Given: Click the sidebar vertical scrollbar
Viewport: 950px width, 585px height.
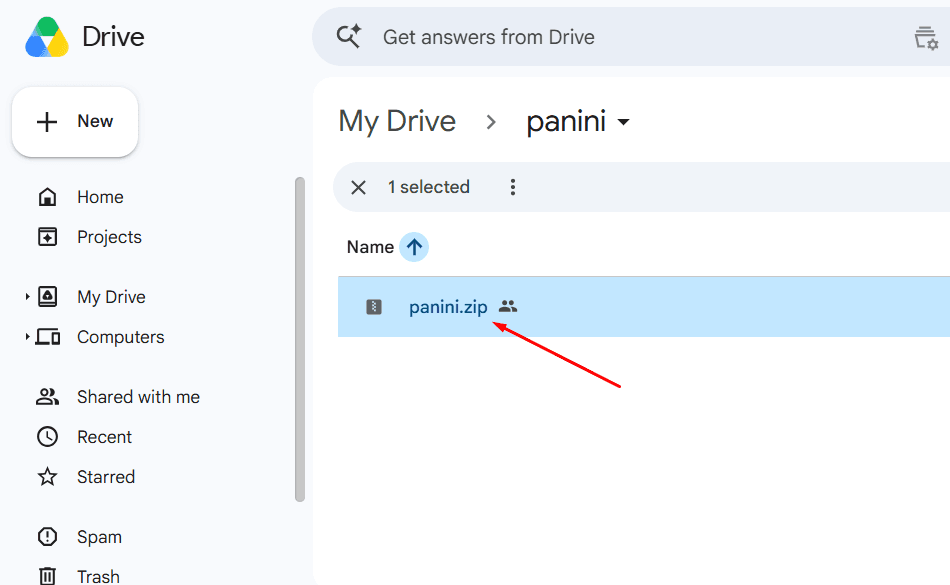Looking at the screenshot, I should (299, 339).
